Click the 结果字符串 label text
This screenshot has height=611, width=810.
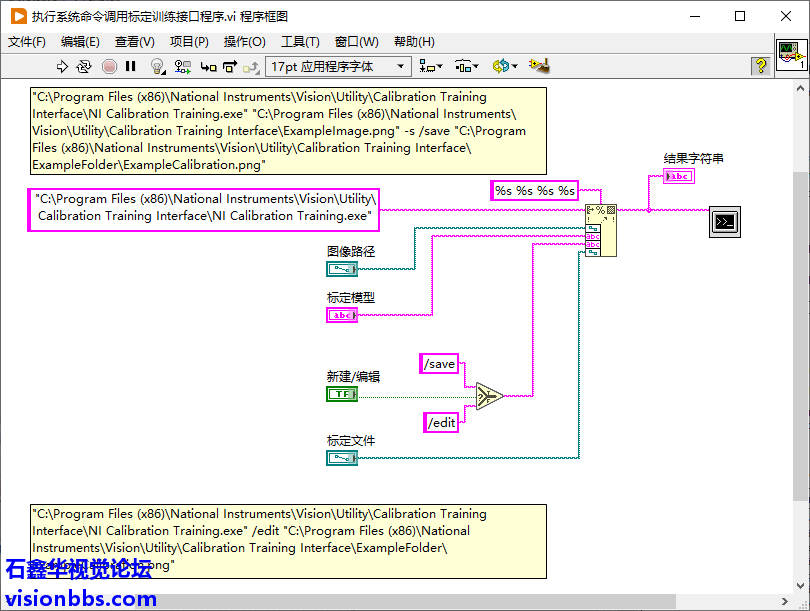(x=693, y=159)
